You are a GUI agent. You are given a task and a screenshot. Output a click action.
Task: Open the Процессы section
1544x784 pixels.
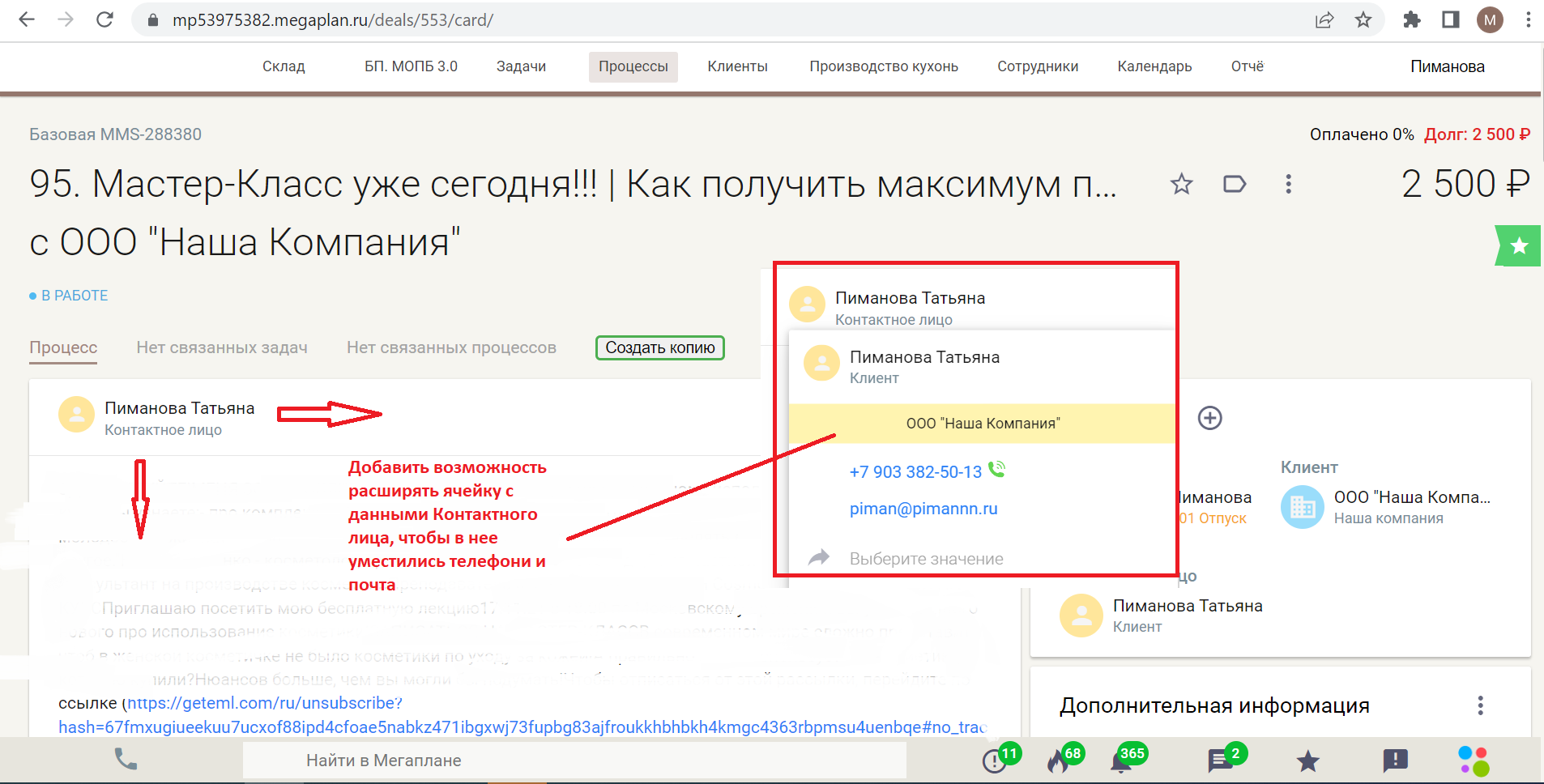[633, 66]
